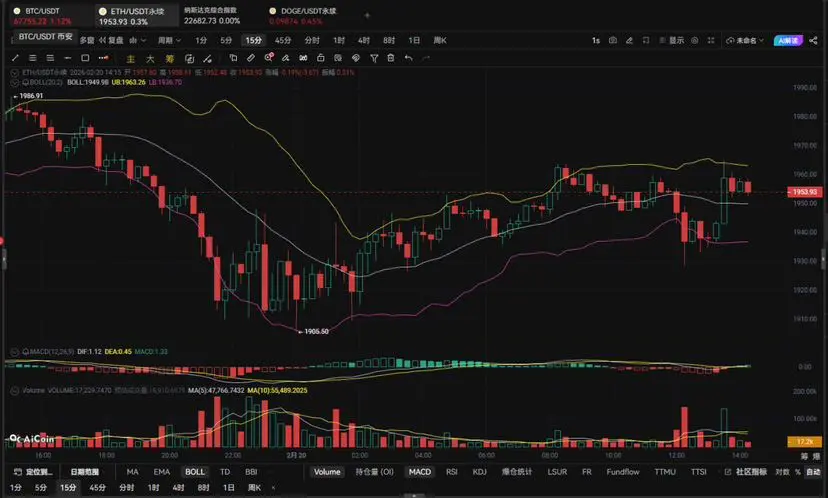
Task: Toggle the MACD sub-indicator
Action: (420, 472)
